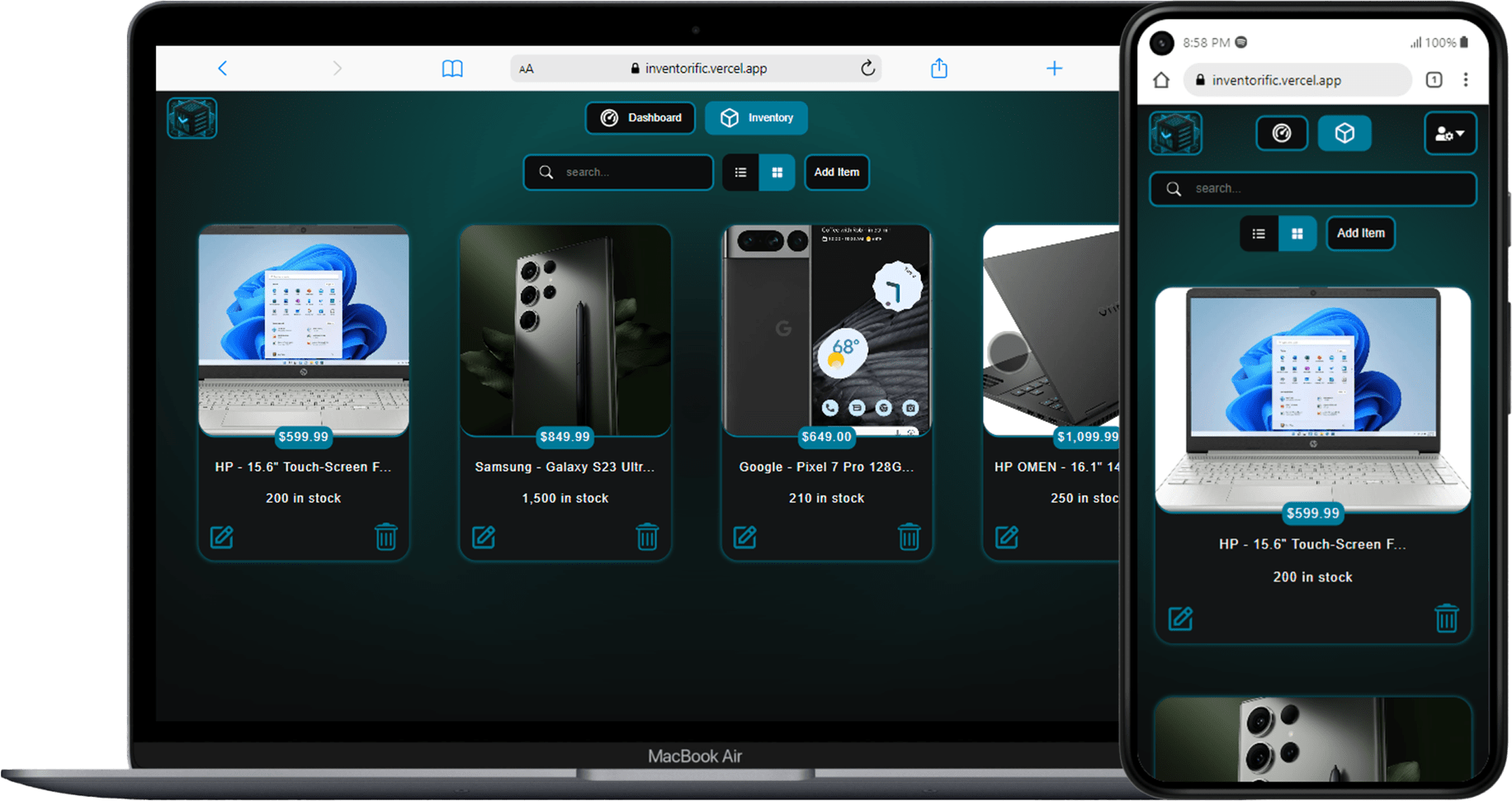Viewport: 1512px width, 801px height.
Task: Edit the HP OMEN 16.1" item
Action: click(x=1007, y=538)
